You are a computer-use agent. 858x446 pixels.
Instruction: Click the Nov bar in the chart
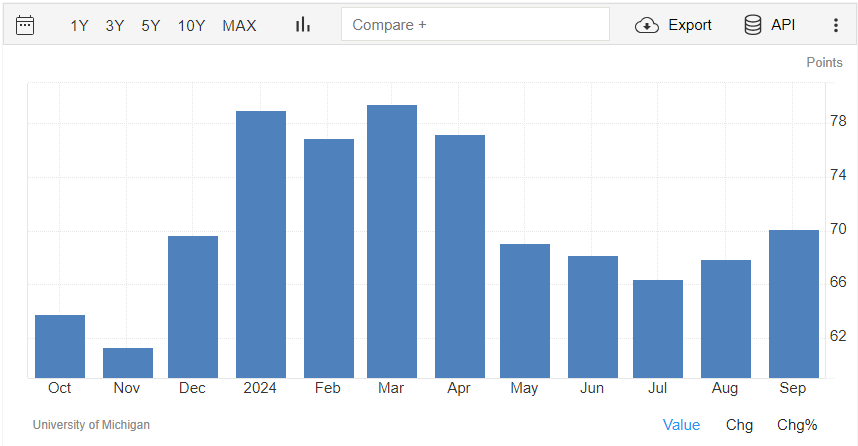[x=128, y=363]
